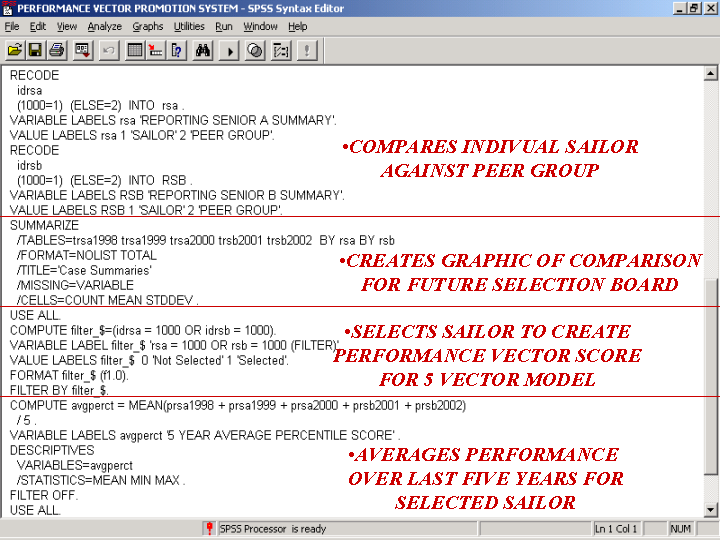The height and width of the screenshot is (540, 720).
Task: Save syntax file with floppy icon
Action: click(x=35, y=50)
